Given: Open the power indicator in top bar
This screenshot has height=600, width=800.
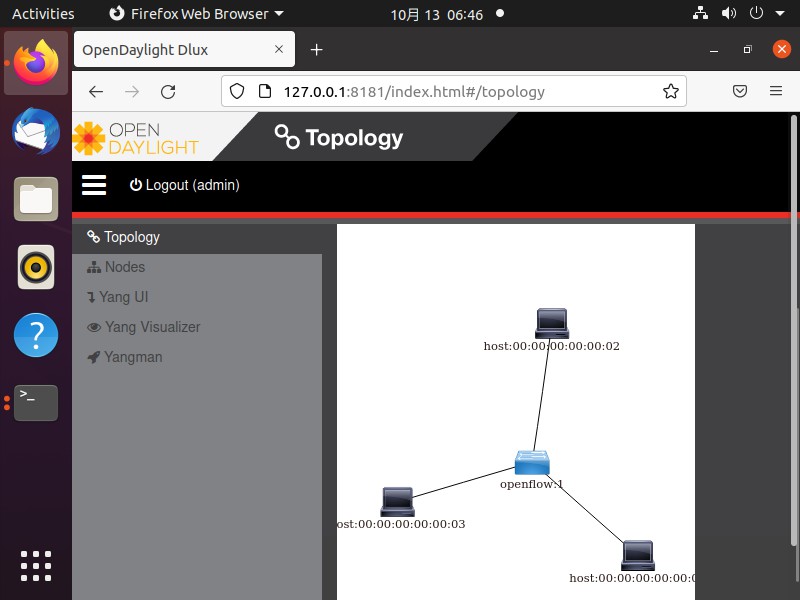Looking at the screenshot, I should (756, 13).
